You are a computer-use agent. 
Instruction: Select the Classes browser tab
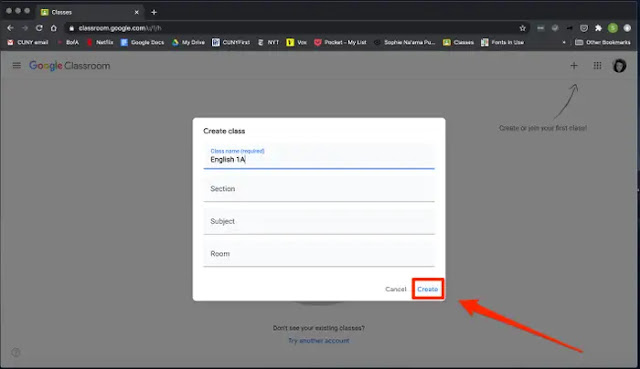(x=89, y=12)
